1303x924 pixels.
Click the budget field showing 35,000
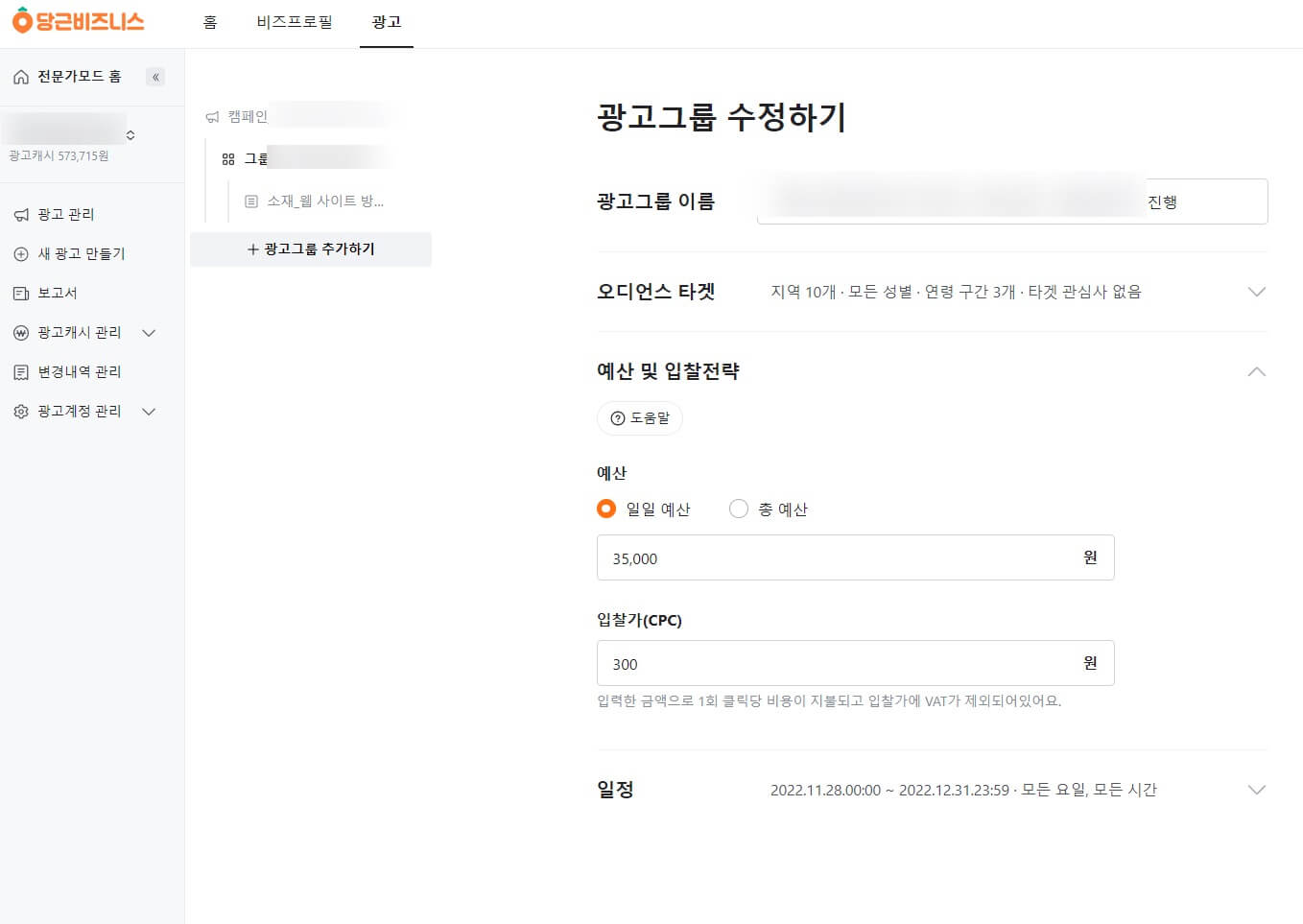(x=856, y=557)
